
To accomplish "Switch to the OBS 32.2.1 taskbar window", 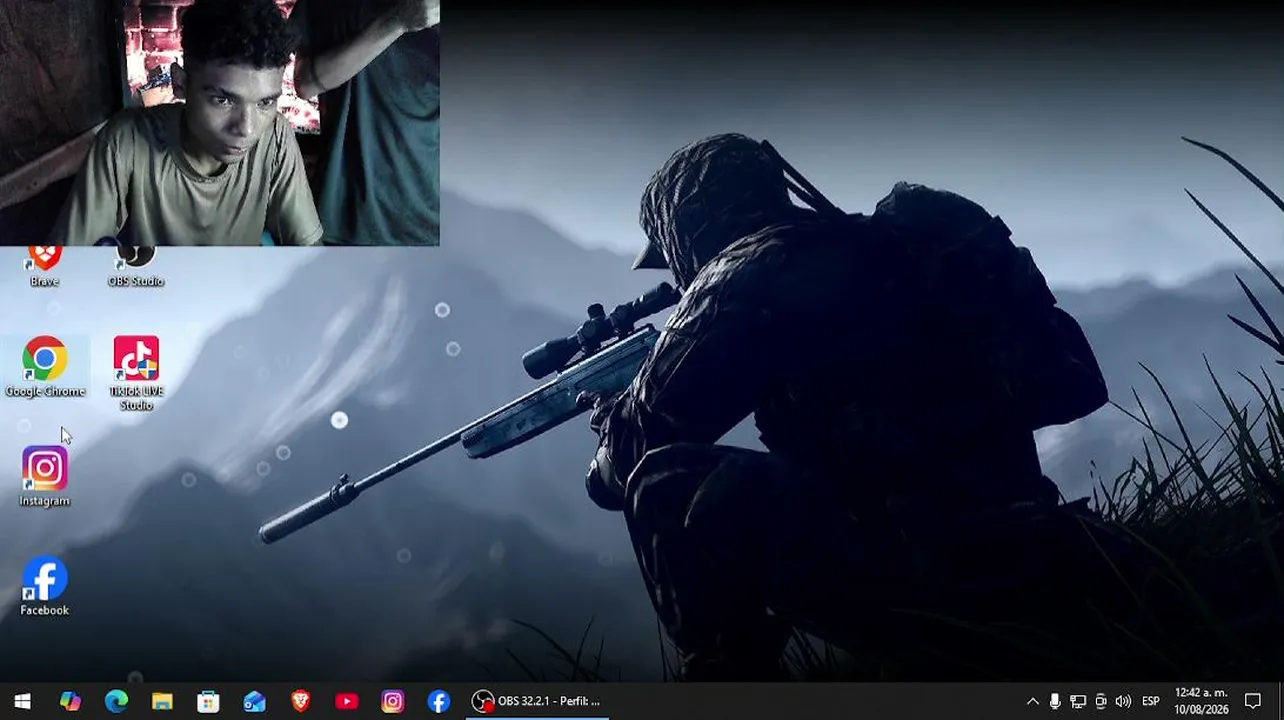I will 537,701.
